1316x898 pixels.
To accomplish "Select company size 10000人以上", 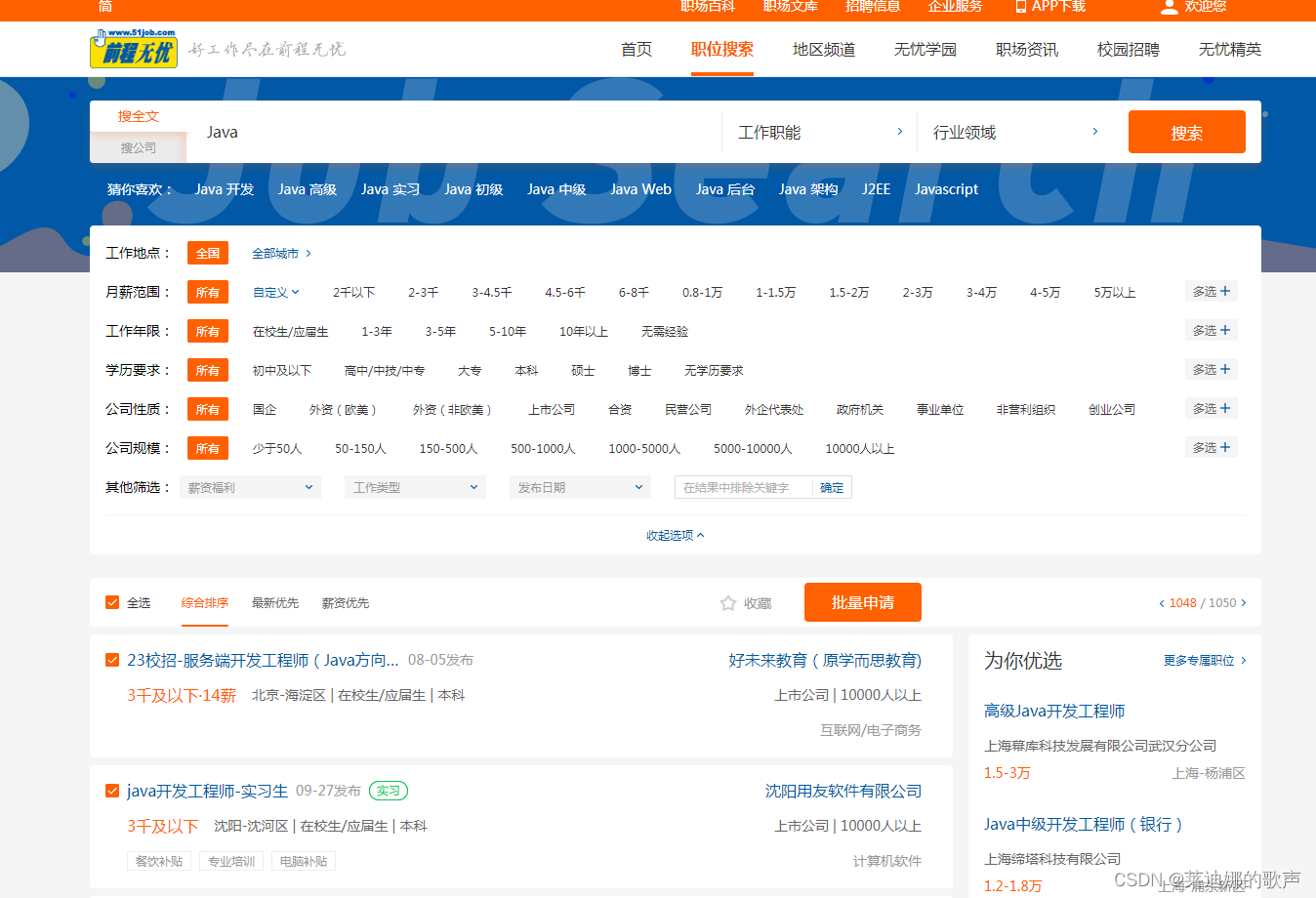I will pyautogui.click(x=859, y=448).
